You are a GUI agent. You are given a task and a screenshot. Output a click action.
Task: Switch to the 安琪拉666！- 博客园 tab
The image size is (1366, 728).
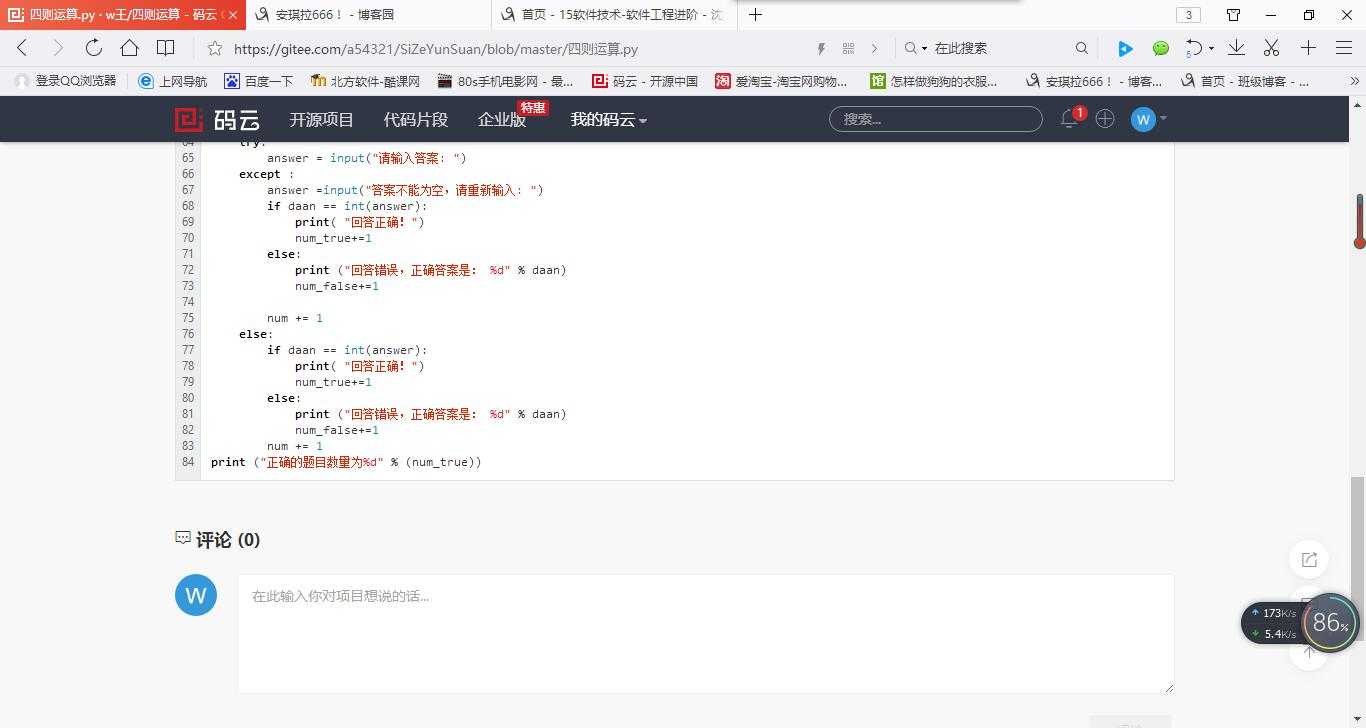click(x=368, y=15)
